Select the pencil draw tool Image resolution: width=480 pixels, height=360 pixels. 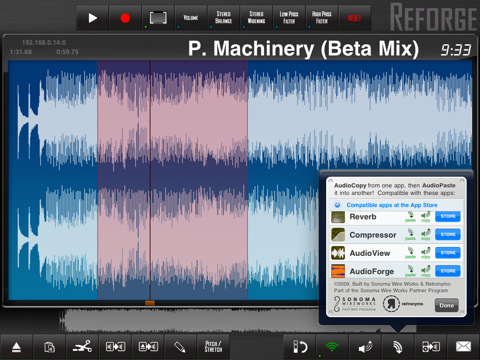[x=180, y=347]
